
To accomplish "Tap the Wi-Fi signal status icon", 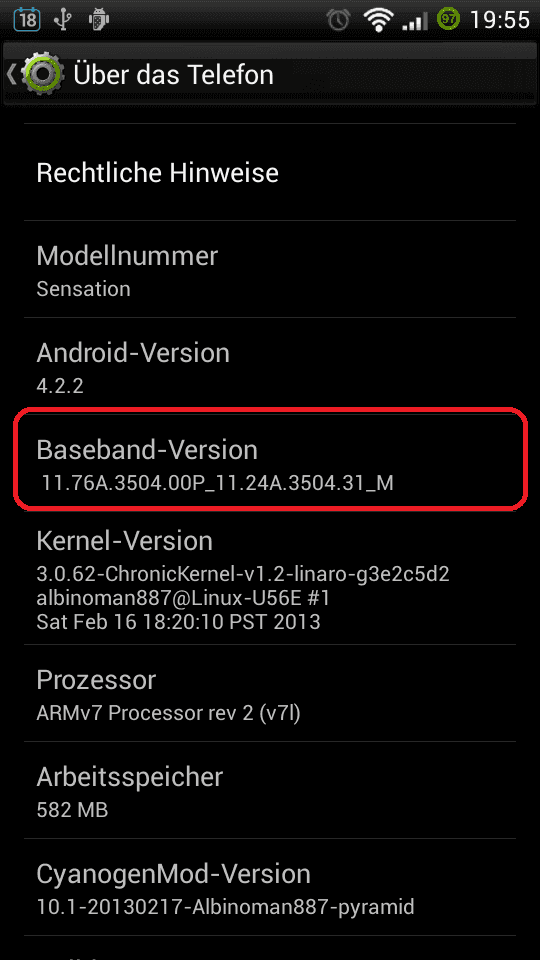I will [x=378, y=20].
